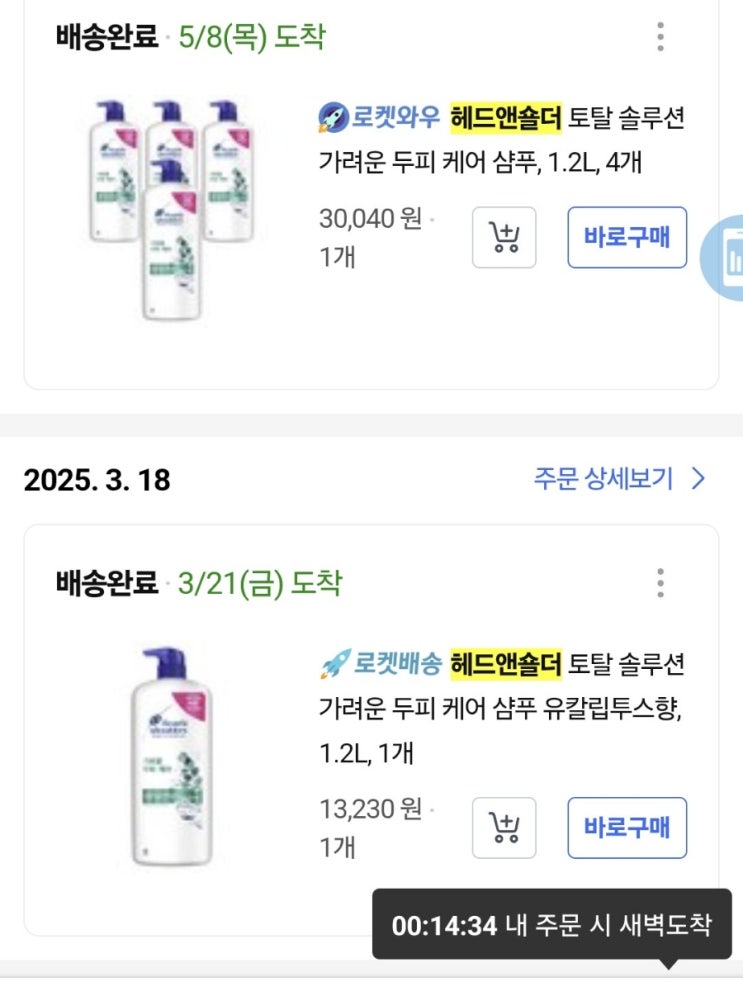Open the three-dot menu for 3/21 order
Screen dimensions: 743x982
click(660, 582)
